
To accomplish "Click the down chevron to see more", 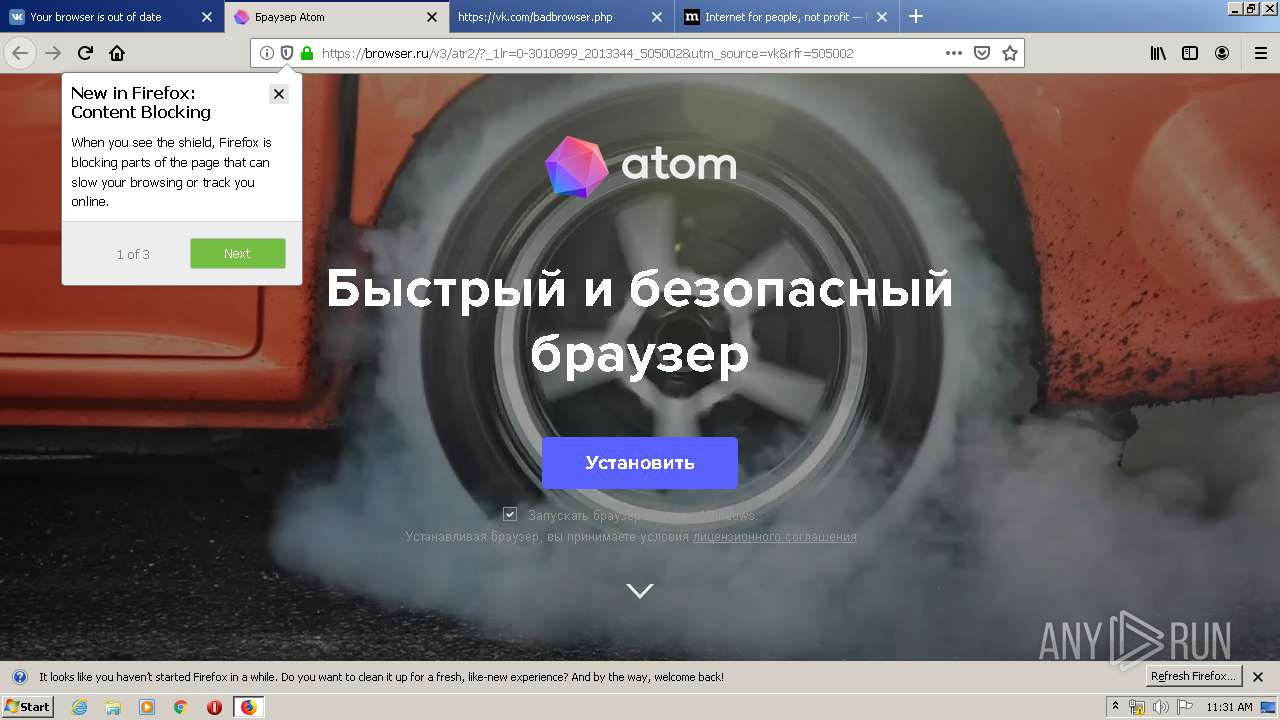I will tap(640, 591).
